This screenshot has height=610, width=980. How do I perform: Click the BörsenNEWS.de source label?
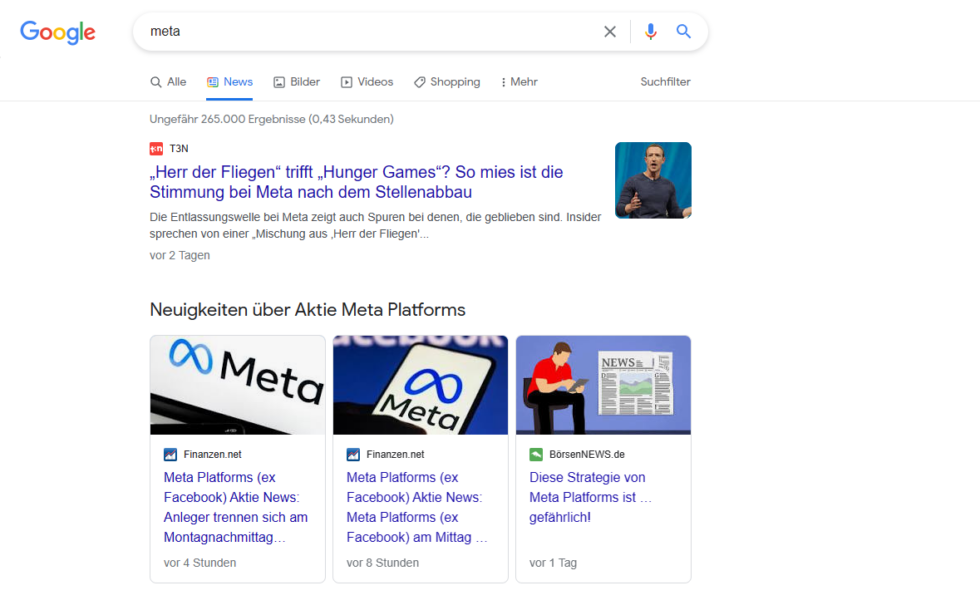coord(587,454)
